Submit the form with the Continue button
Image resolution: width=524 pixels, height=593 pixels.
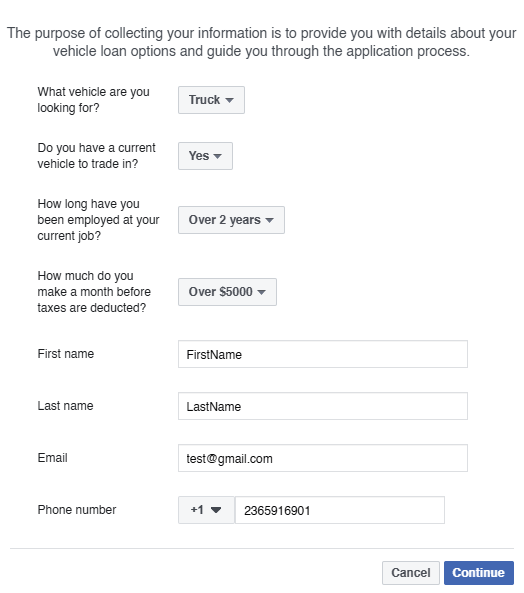point(479,573)
